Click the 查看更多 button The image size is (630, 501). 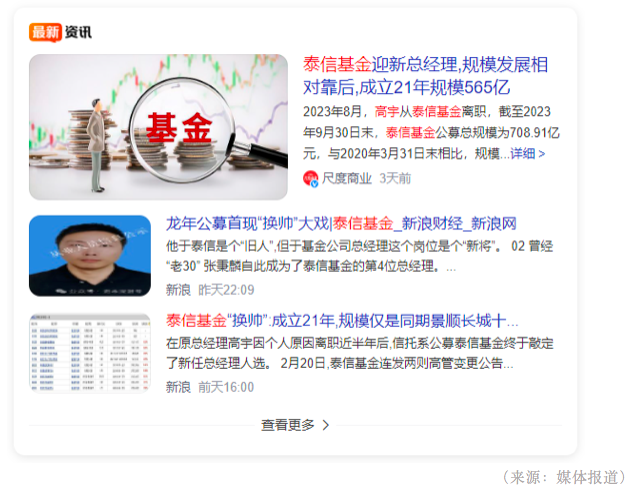pyautogui.click(x=295, y=425)
